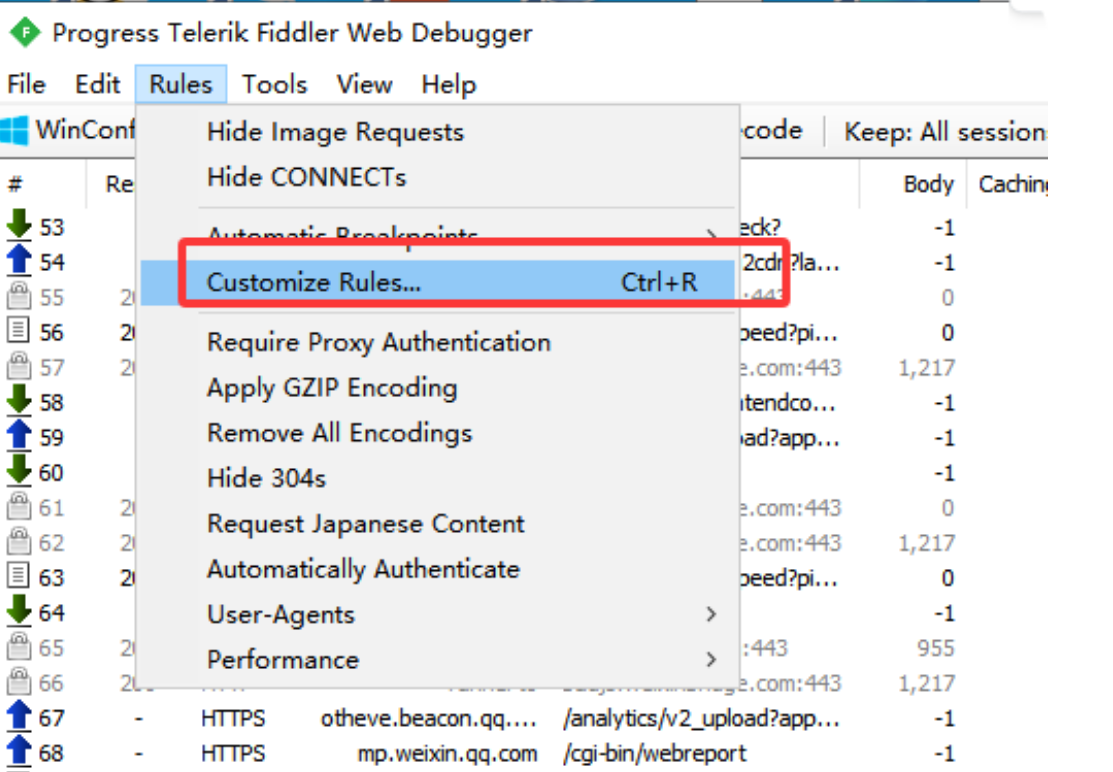Open the Edit menu
Screen dimensions: 1113x772
click(x=97, y=84)
